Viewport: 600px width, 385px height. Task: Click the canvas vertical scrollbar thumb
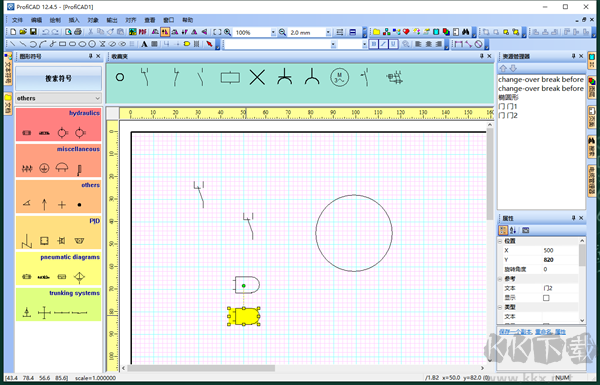click(490, 174)
